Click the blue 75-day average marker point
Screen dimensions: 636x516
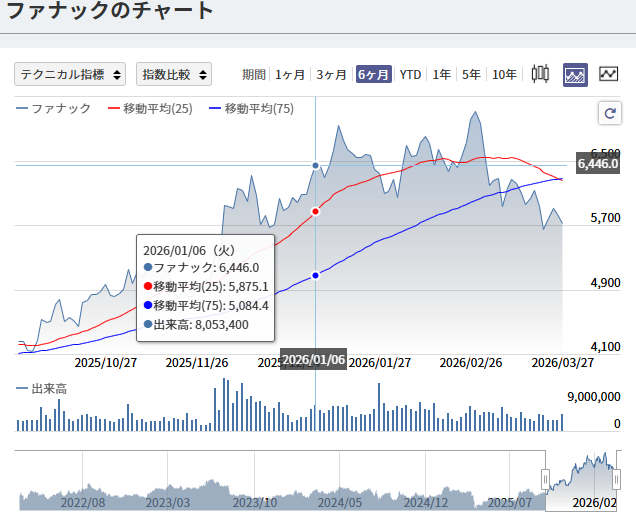click(316, 275)
